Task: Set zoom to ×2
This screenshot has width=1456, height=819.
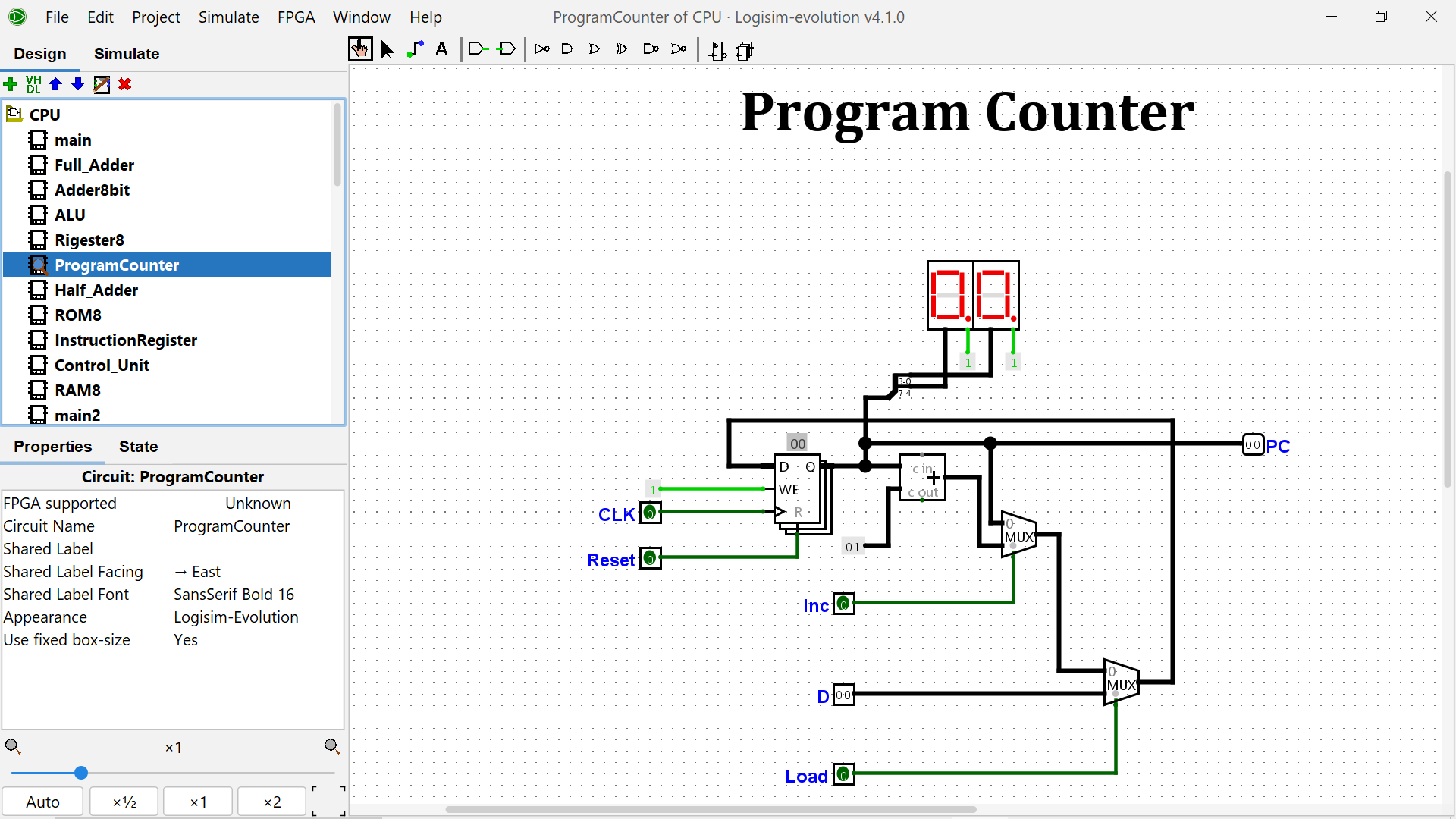Action: tap(272, 802)
